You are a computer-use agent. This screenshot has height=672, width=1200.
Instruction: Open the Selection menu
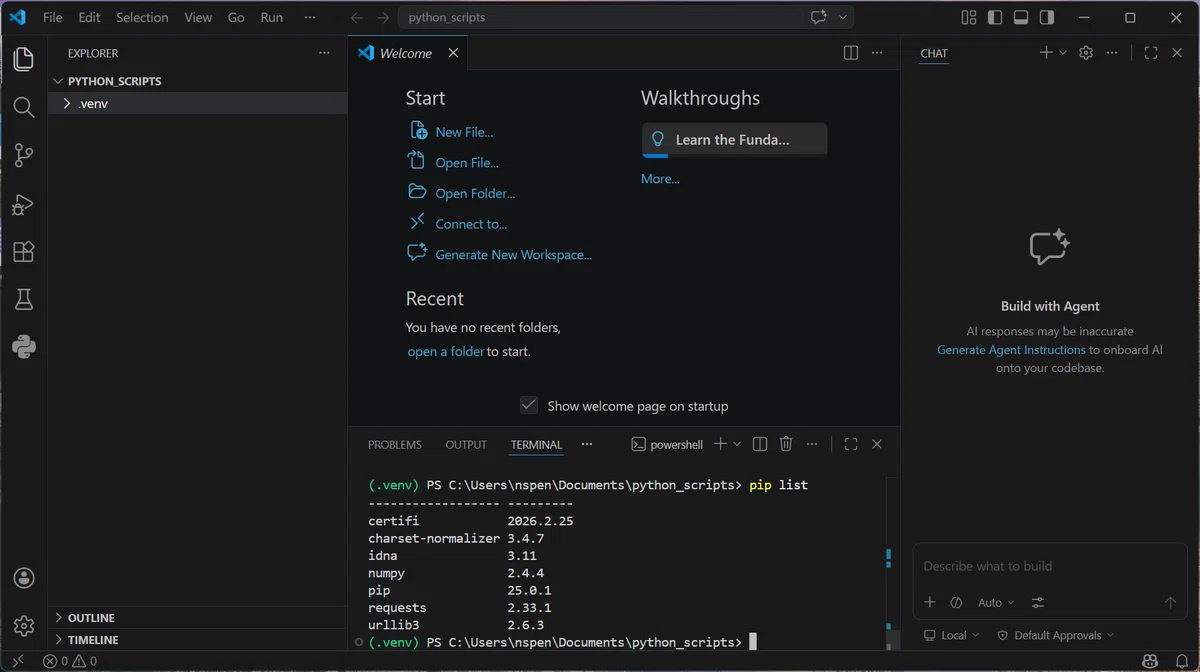[142, 17]
